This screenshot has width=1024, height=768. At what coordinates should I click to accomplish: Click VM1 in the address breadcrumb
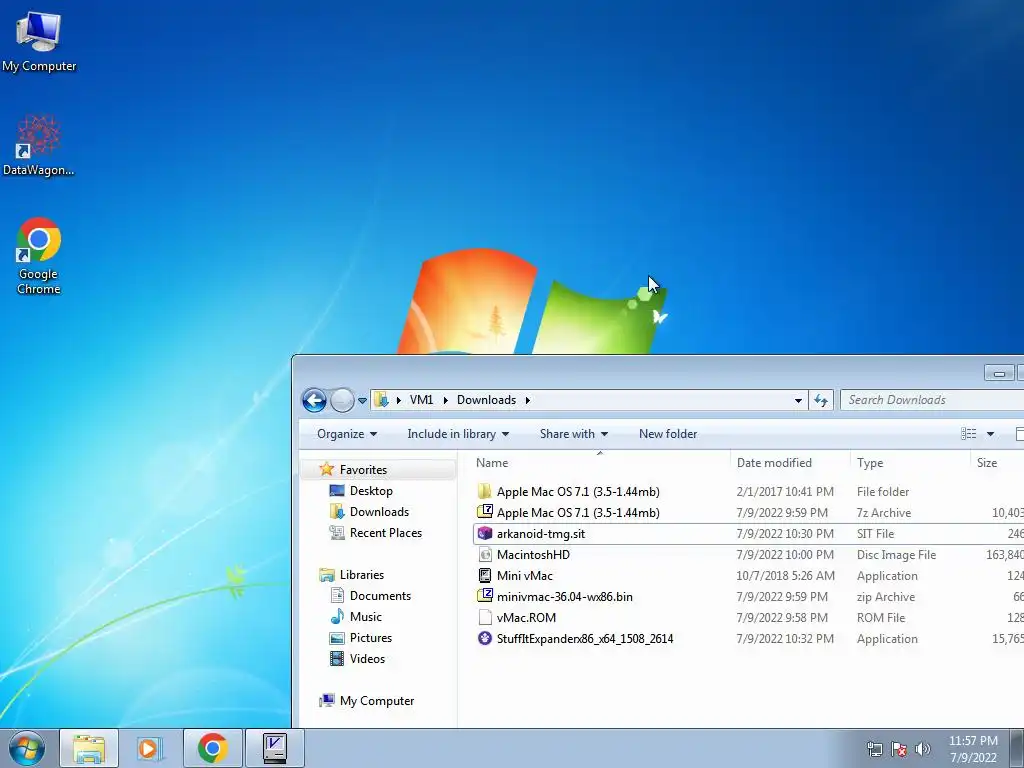pos(421,400)
